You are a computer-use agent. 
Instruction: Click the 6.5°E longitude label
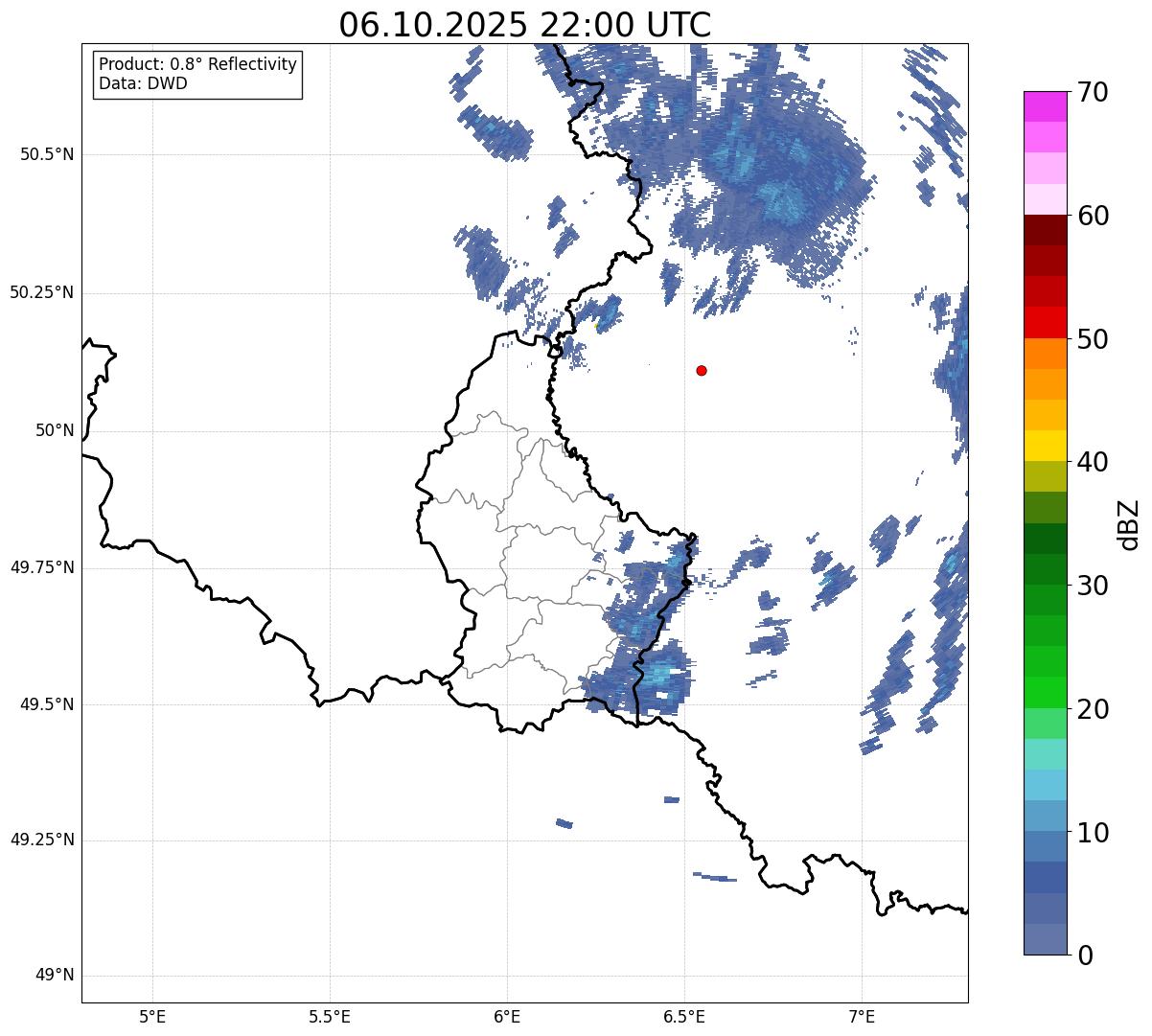684,1016
